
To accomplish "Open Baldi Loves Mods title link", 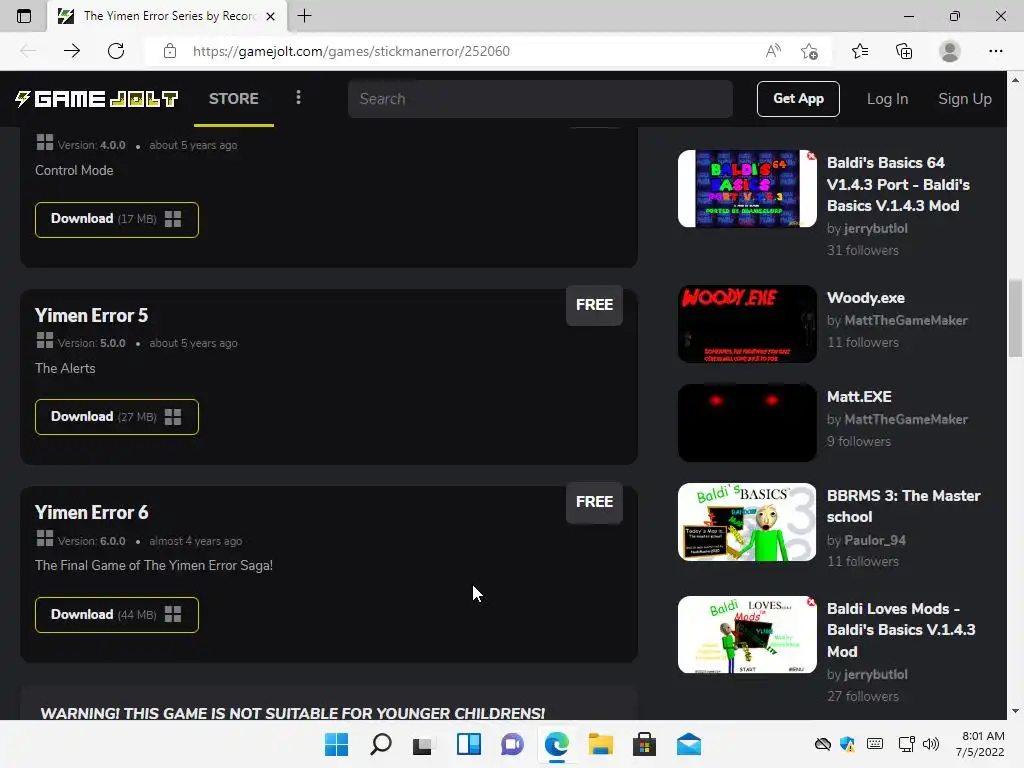I will pyautogui.click(x=901, y=630).
